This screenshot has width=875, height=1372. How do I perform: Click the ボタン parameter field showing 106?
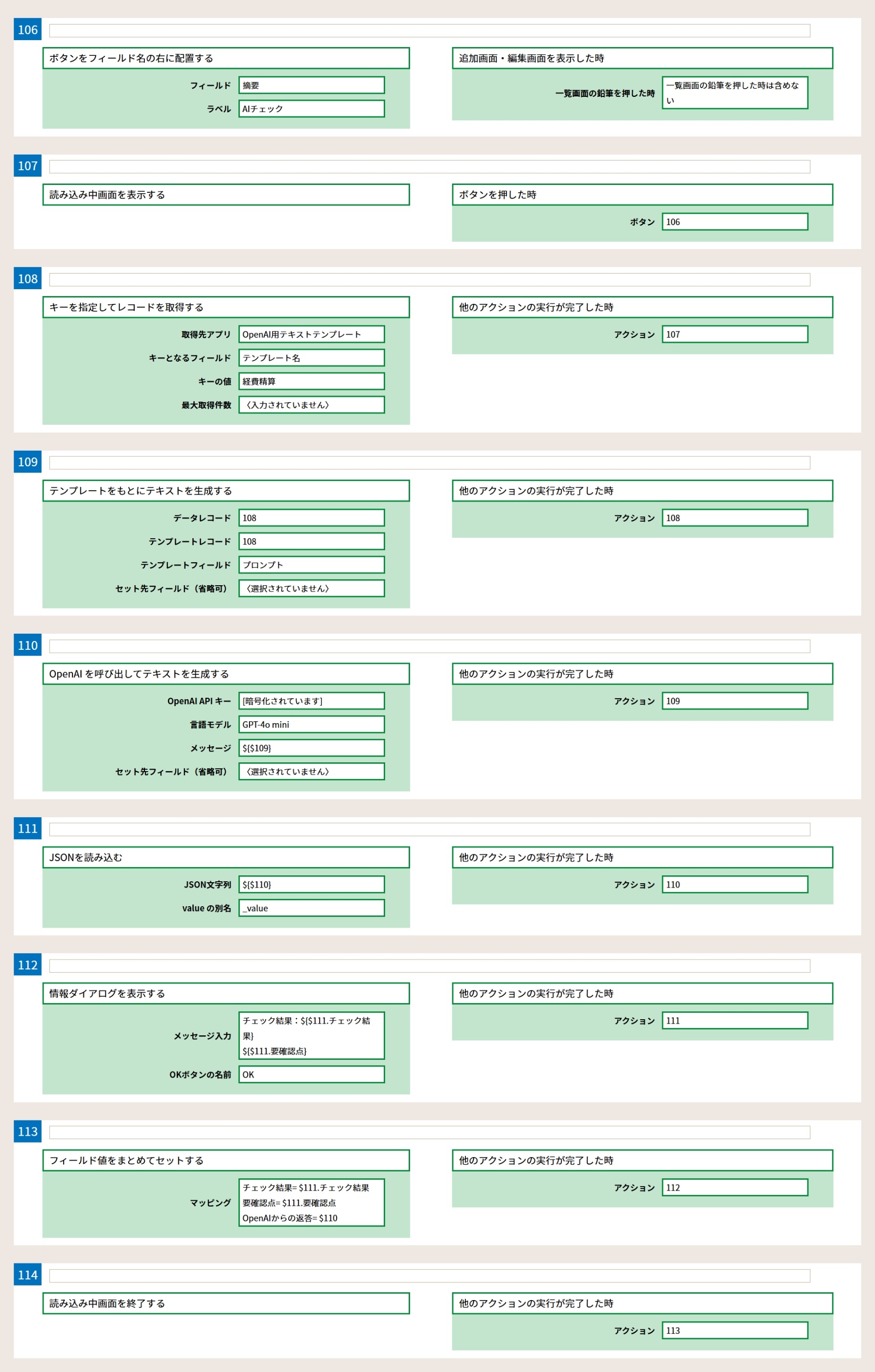(734, 222)
